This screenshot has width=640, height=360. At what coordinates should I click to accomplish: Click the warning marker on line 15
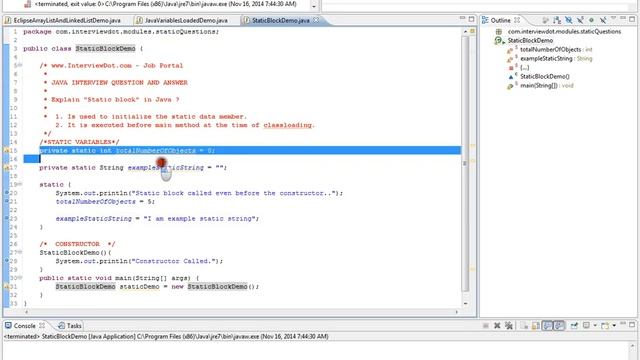[x=6, y=151]
